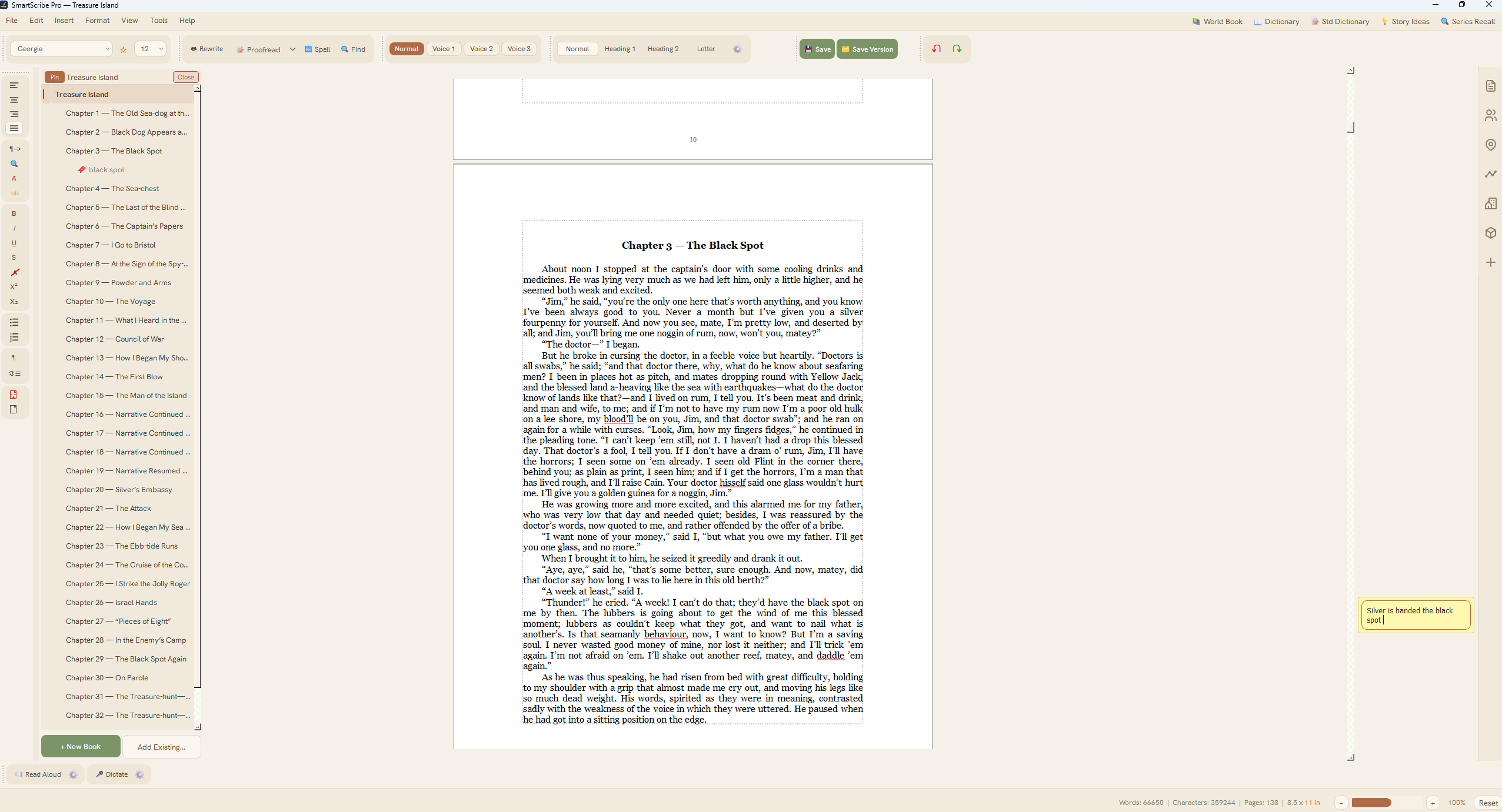The image size is (1502, 812).
Task: Toggle underline formatting
Action: click(14, 243)
